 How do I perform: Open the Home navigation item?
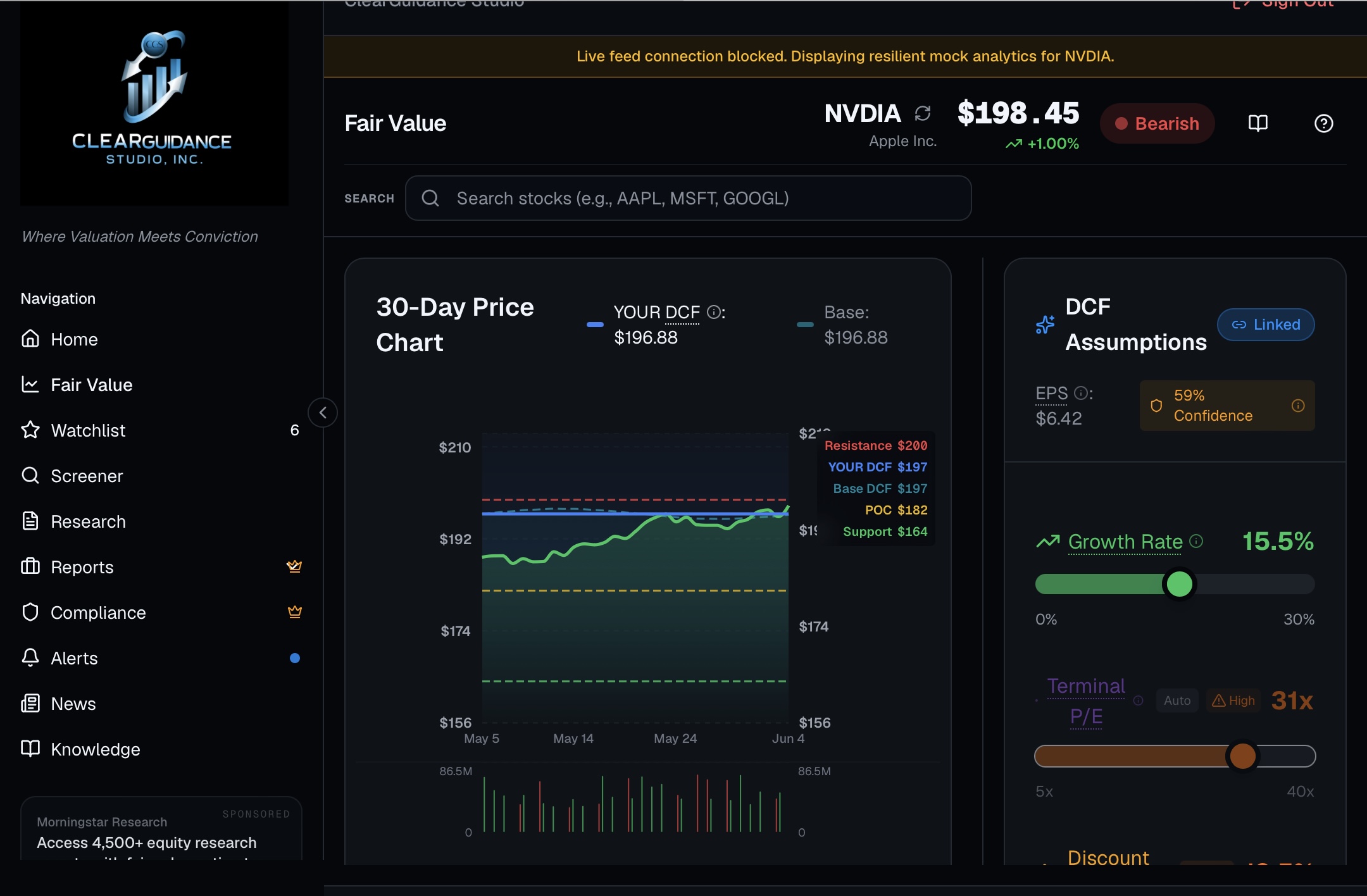[161, 339]
